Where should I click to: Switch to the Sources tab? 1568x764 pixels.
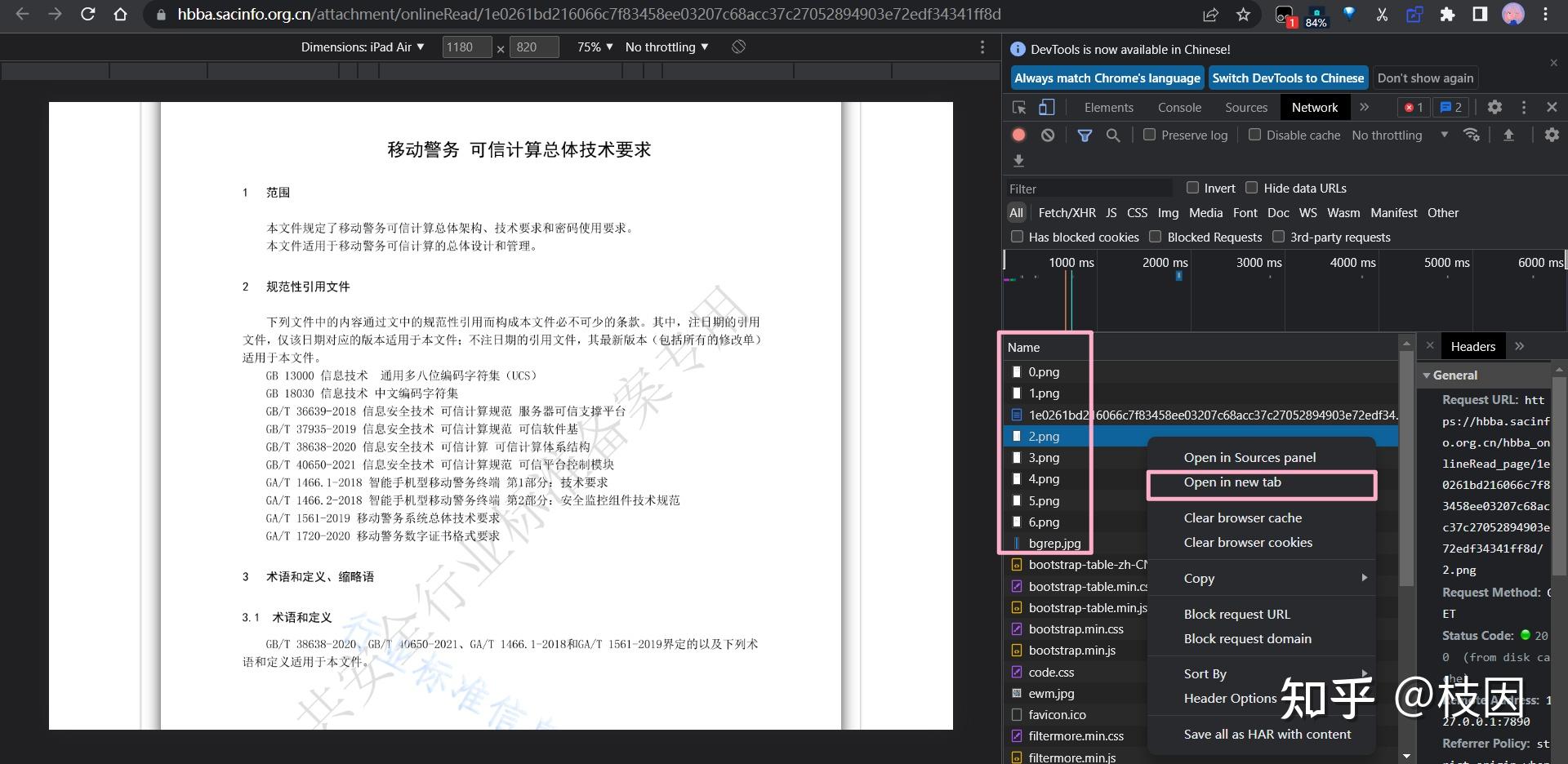[1246, 107]
